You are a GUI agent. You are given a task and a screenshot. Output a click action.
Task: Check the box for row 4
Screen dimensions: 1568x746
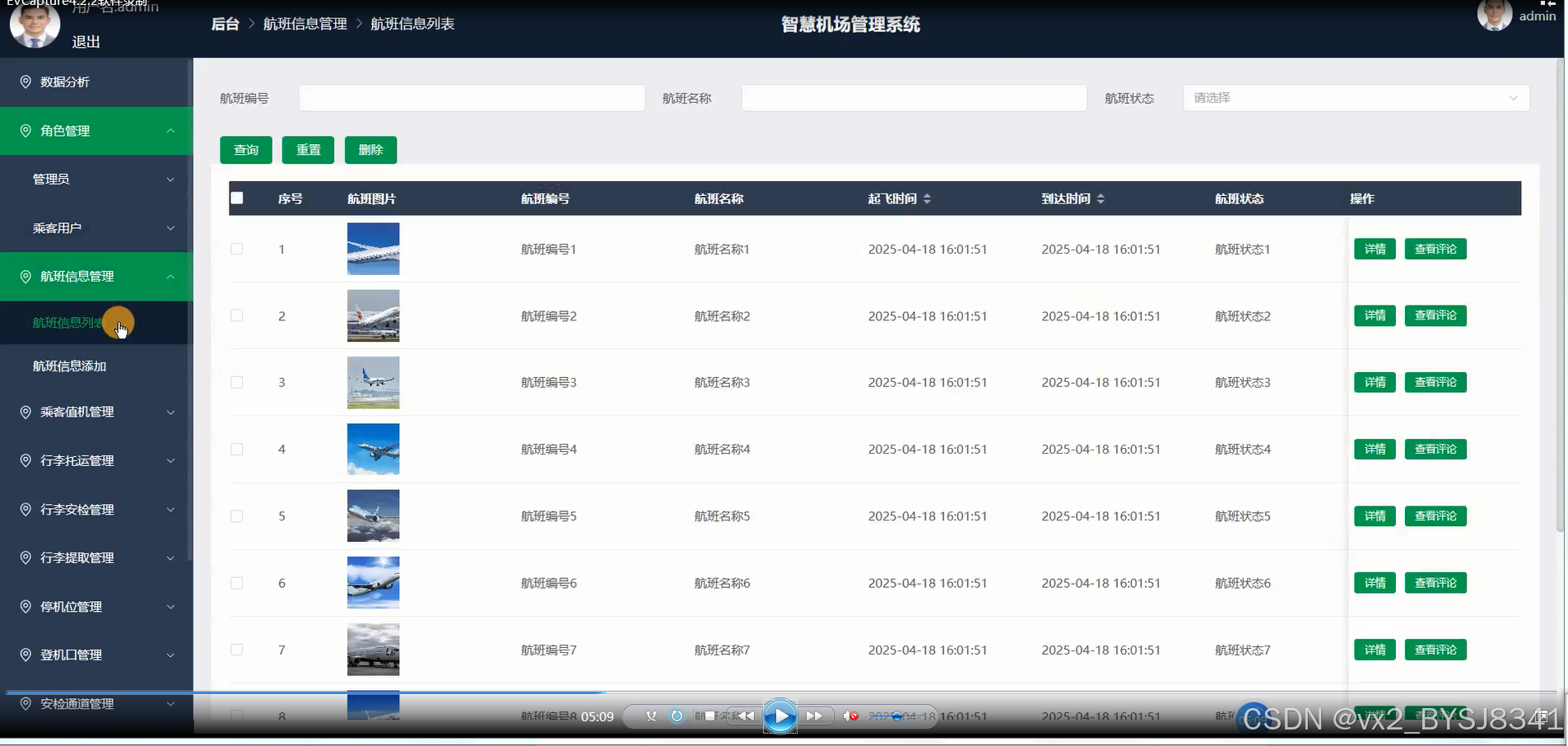(237, 449)
